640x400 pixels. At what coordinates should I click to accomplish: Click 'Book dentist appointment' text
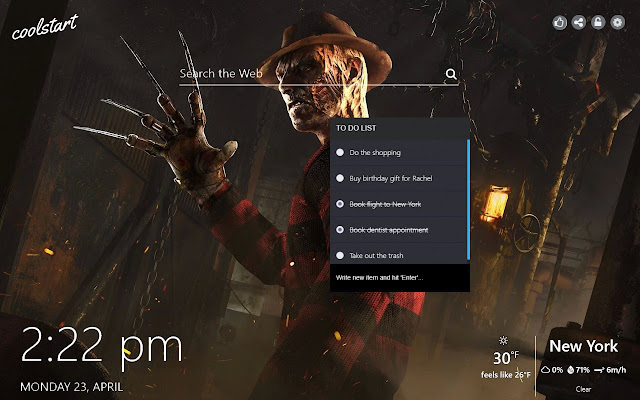tap(389, 230)
